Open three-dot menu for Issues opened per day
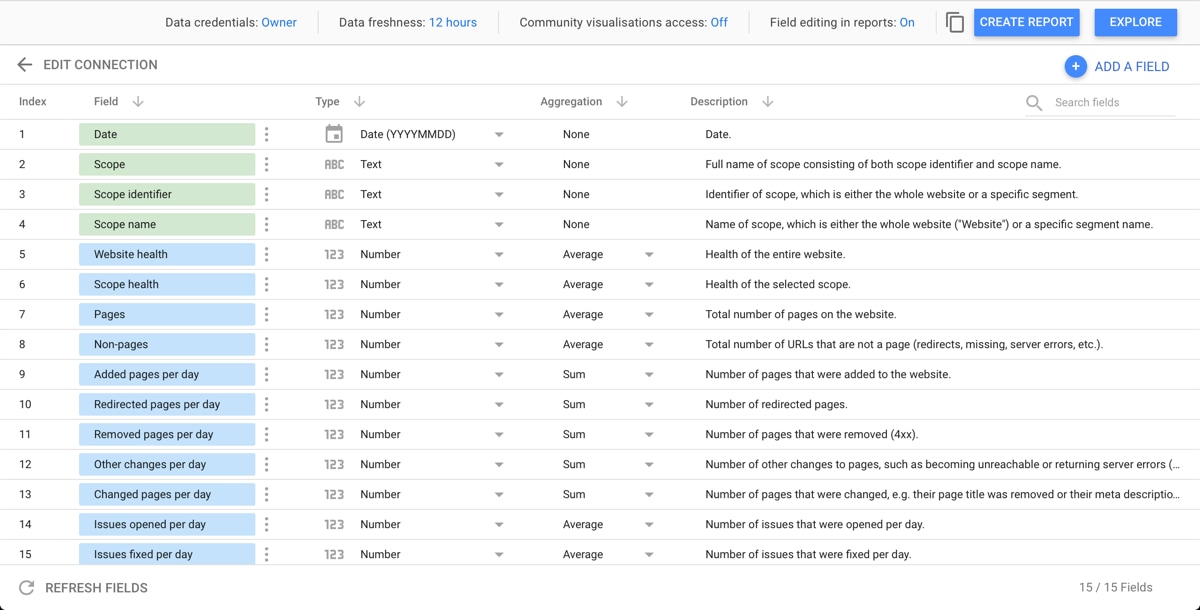1200x610 pixels. (267, 524)
